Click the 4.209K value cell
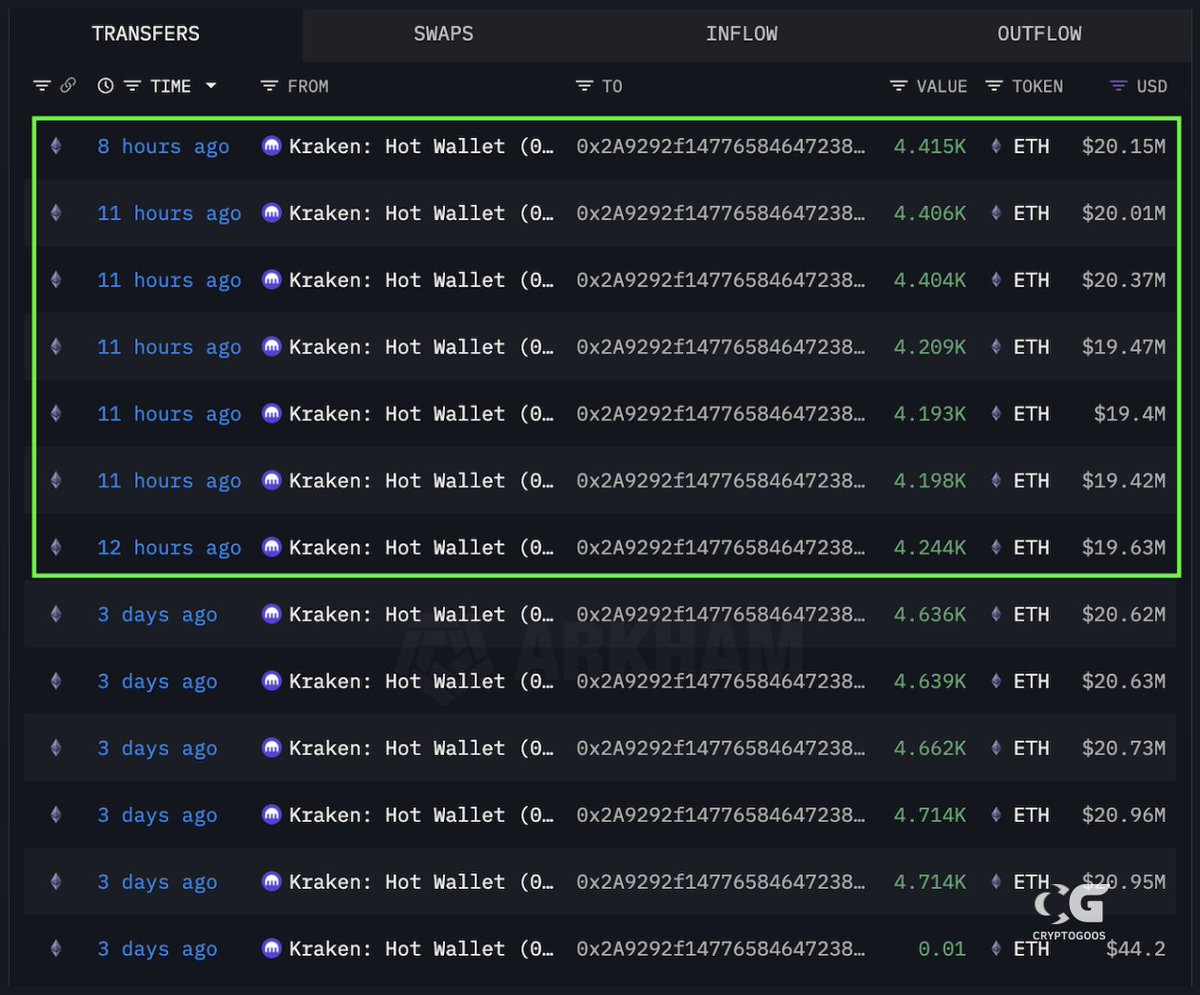The width and height of the screenshot is (1200, 995). [x=930, y=347]
